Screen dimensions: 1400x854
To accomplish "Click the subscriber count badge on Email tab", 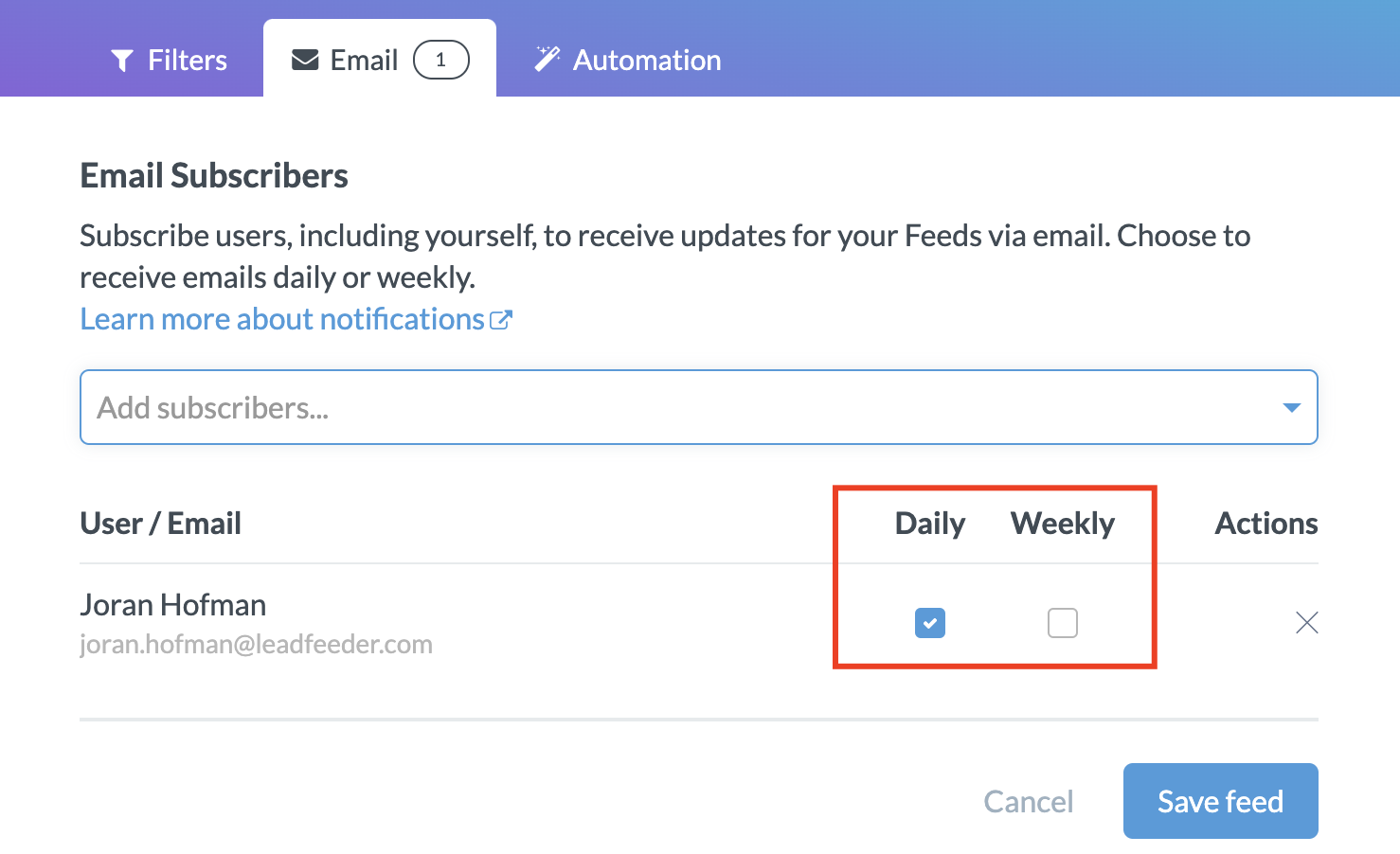I will [440, 61].
